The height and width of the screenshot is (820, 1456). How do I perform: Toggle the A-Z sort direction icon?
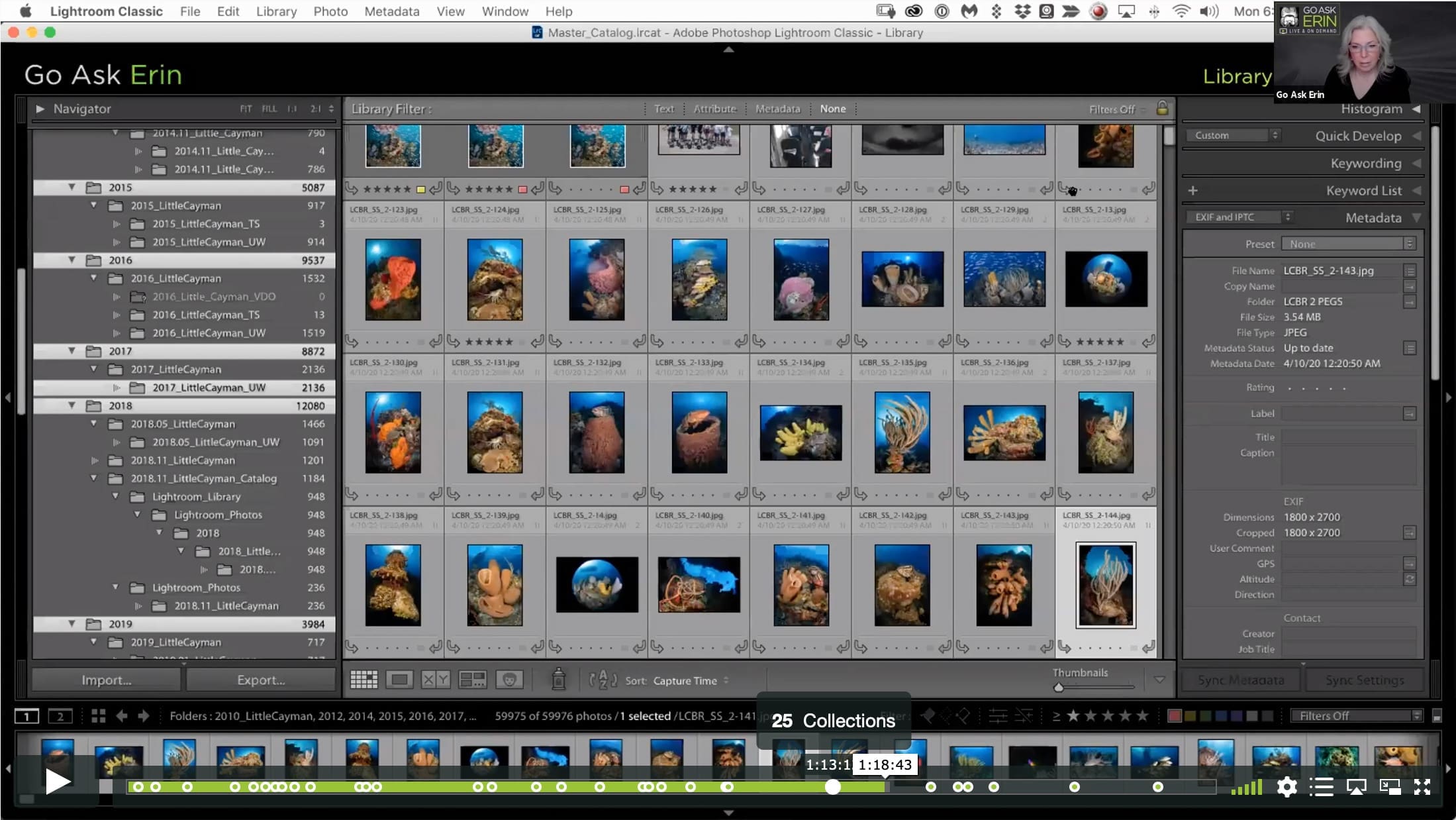603,680
